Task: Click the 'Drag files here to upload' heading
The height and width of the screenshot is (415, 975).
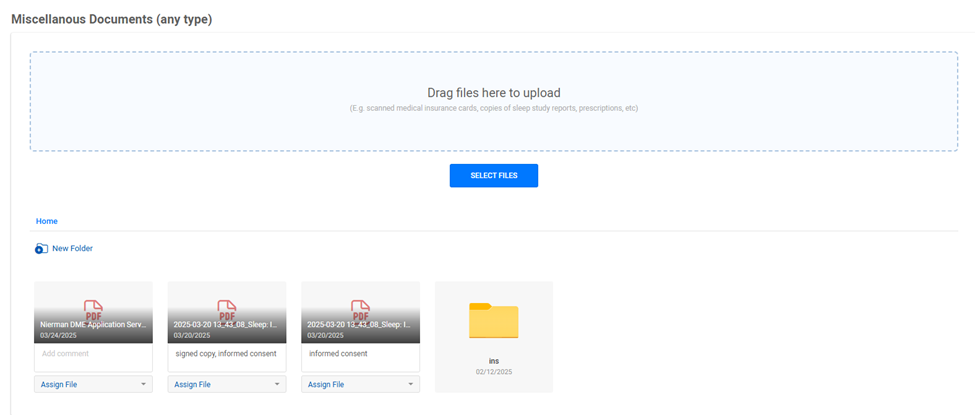Action: pyautogui.click(x=494, y=93)
